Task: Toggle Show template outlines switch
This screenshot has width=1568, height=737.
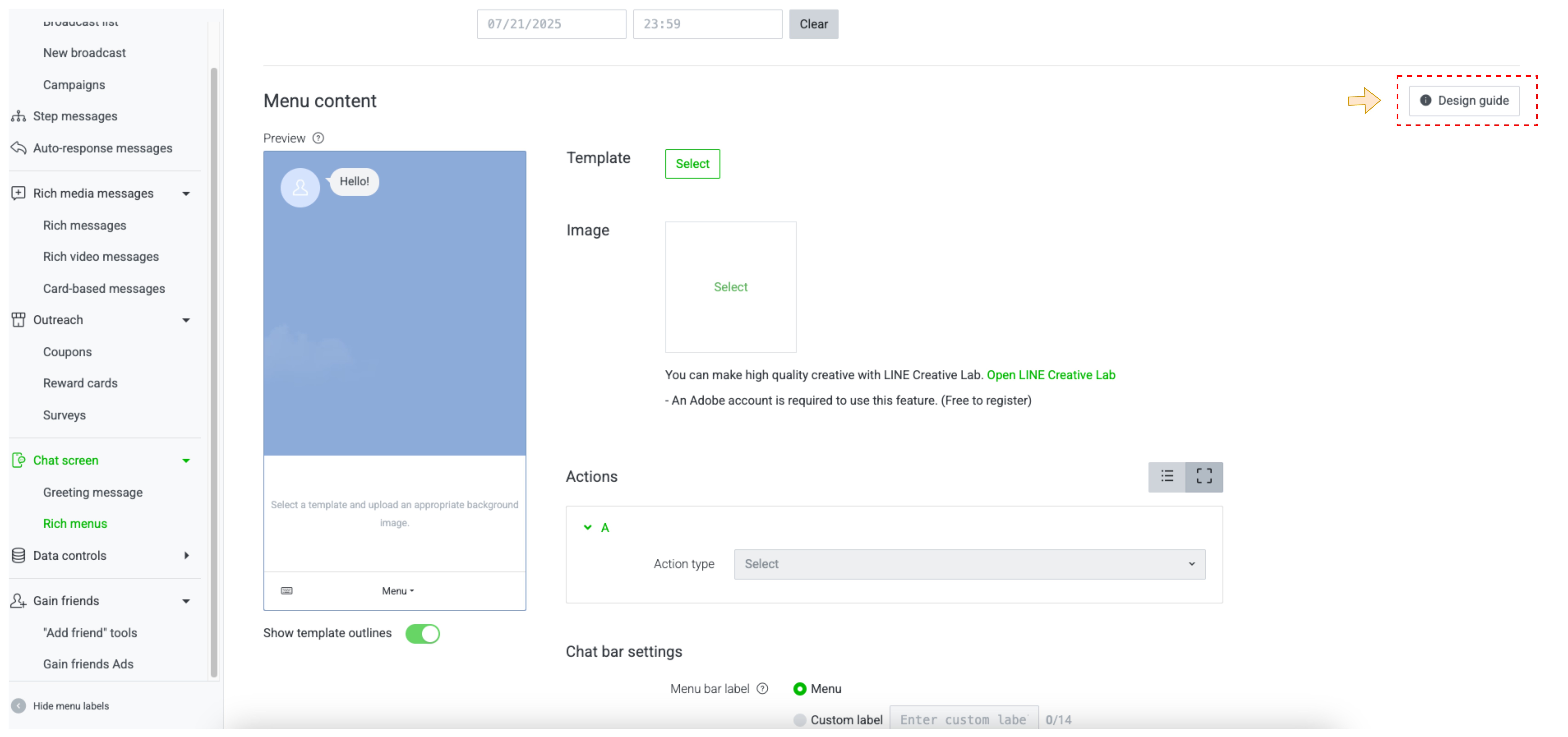Action: coord(422,633)
